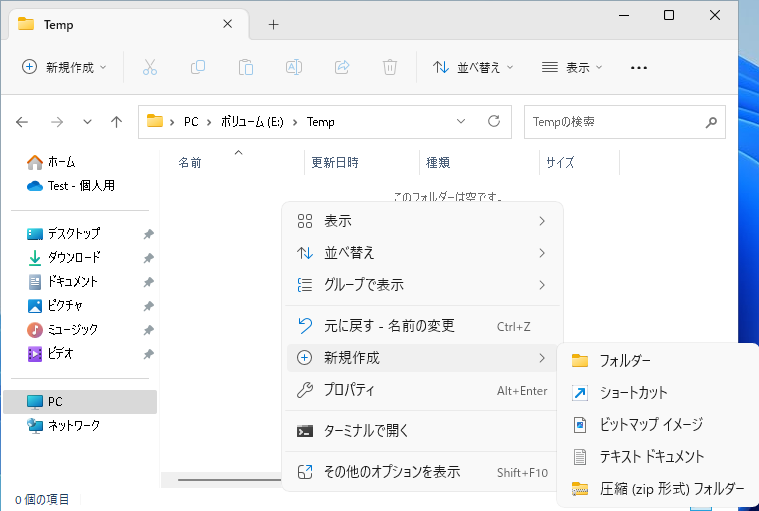Open グループで表示 submenu in context menu
Image resolution: width=759 pixels, height=511 pixels.
coord(422,285)
